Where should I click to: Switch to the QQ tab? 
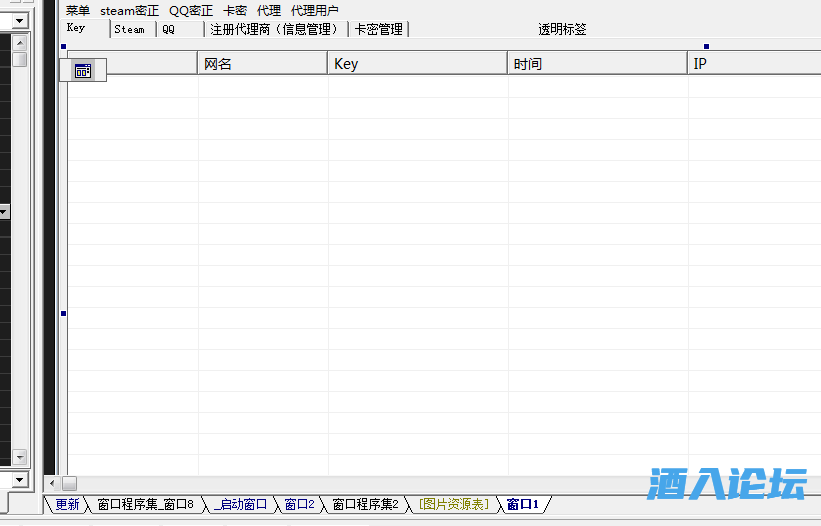tap(169, 30)
